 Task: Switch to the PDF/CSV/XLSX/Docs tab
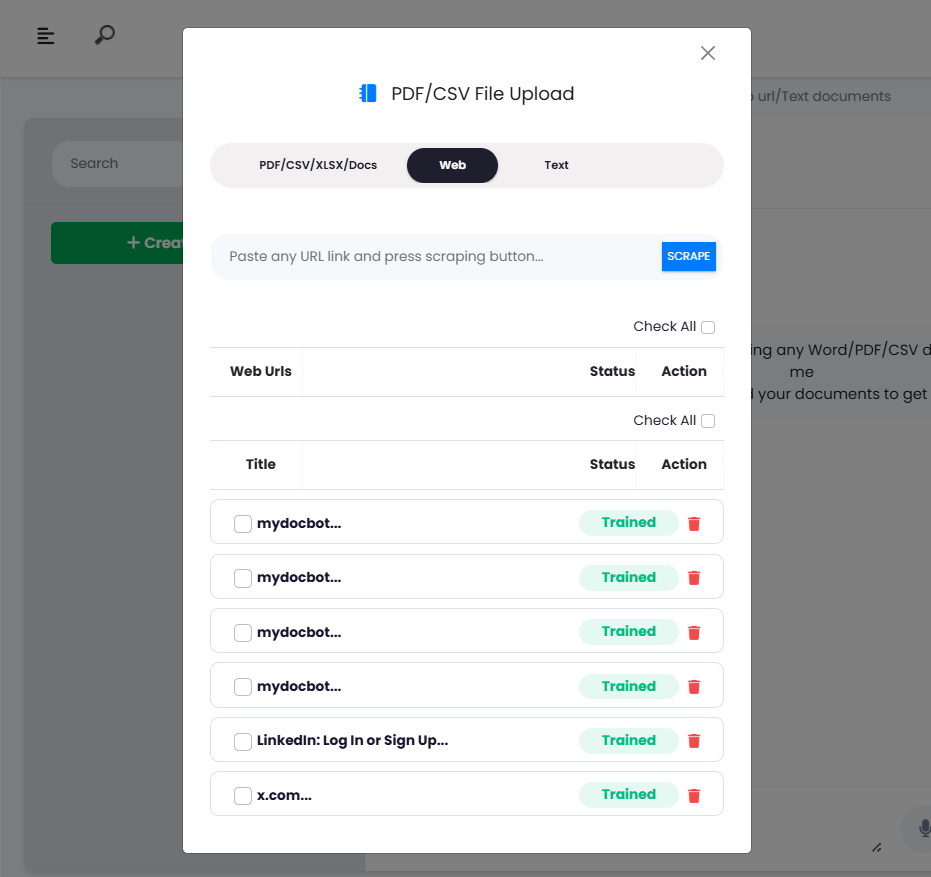click(318, 165)
